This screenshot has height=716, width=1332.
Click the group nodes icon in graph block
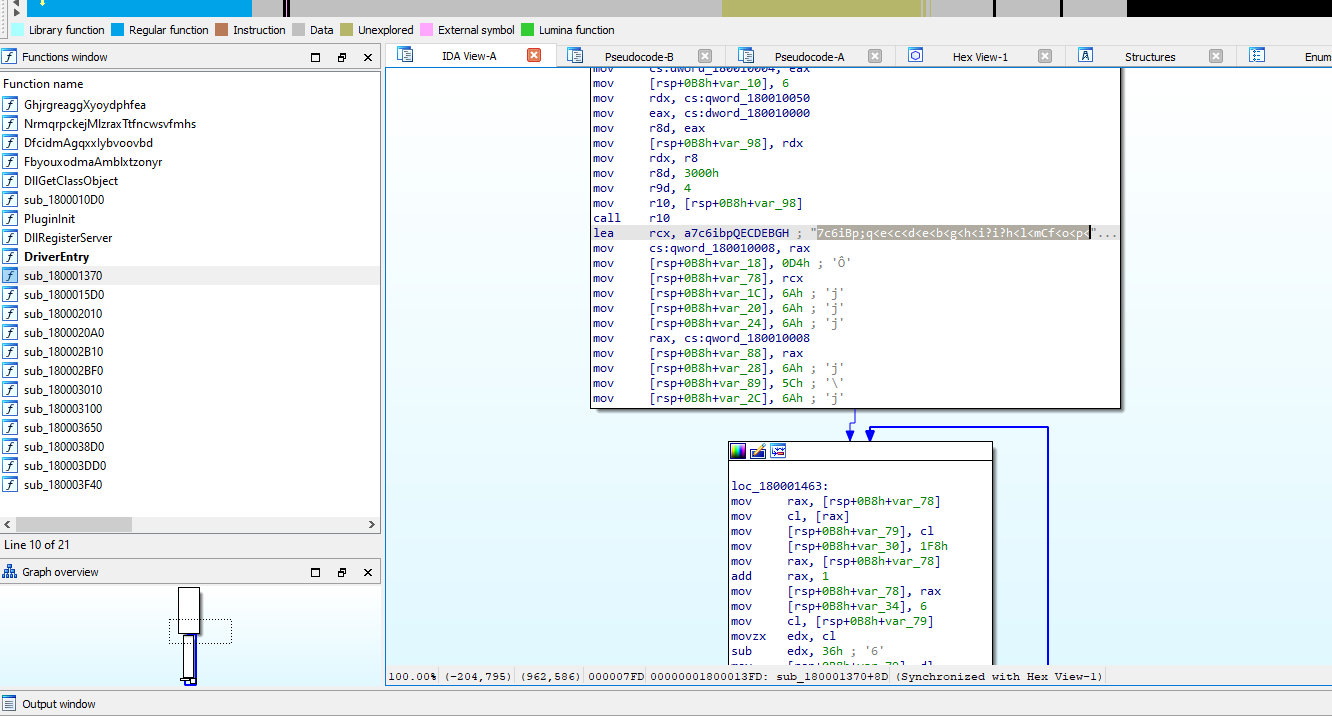pos(777,451)
